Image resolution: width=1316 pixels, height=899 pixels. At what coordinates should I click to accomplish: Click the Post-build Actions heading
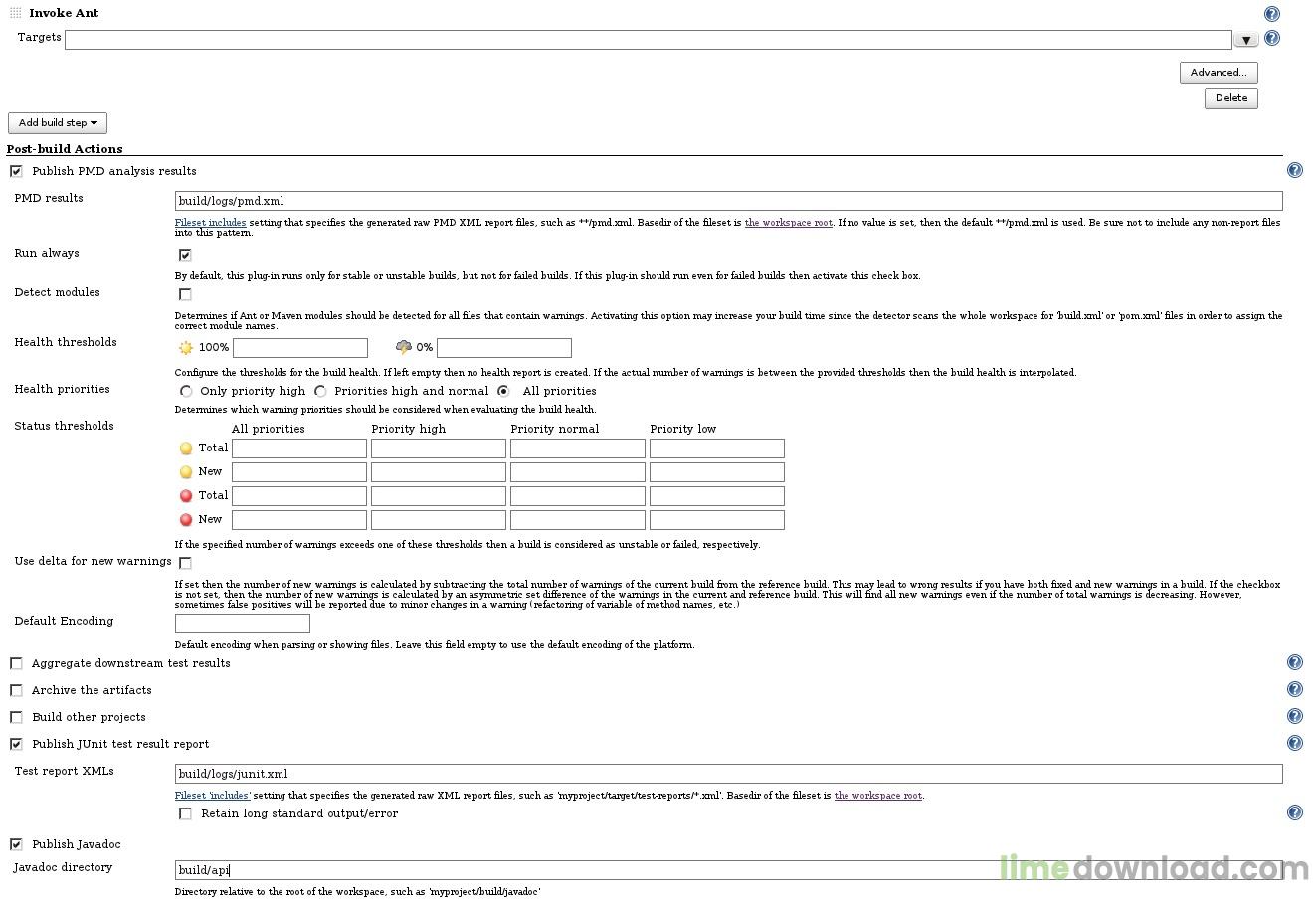coord(65,149)
